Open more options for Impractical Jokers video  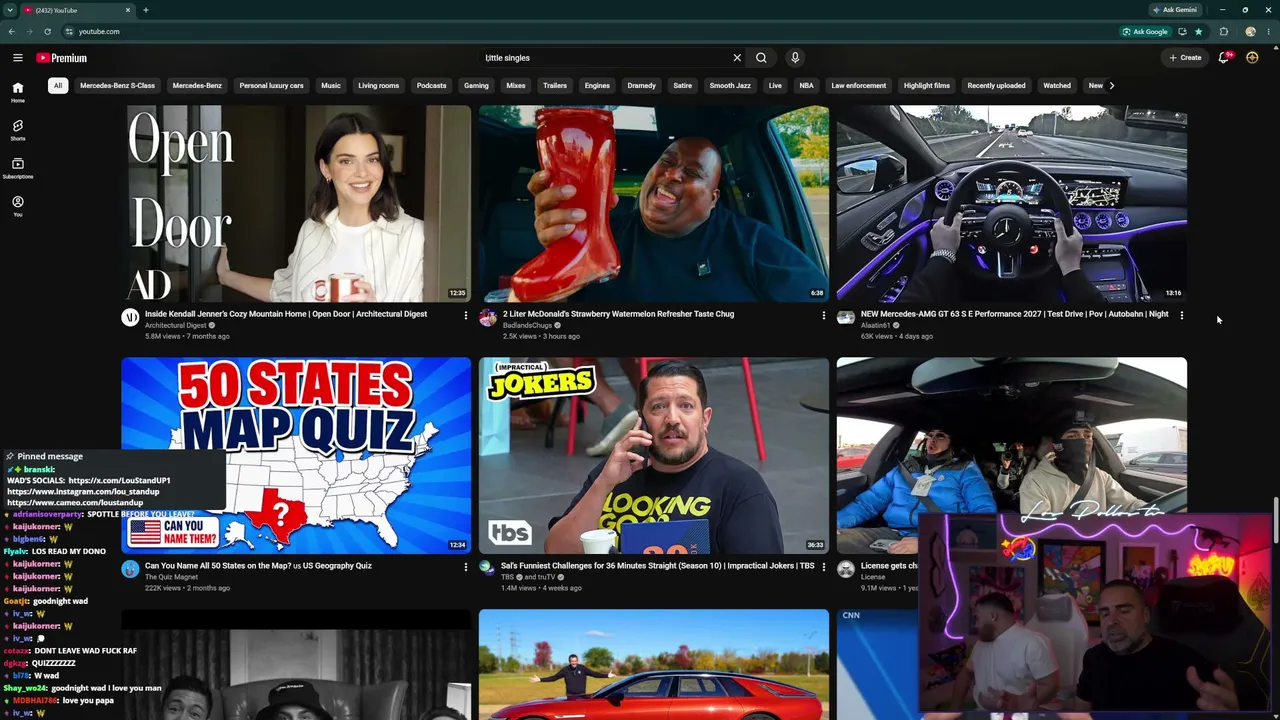click(x=823, y=567)
